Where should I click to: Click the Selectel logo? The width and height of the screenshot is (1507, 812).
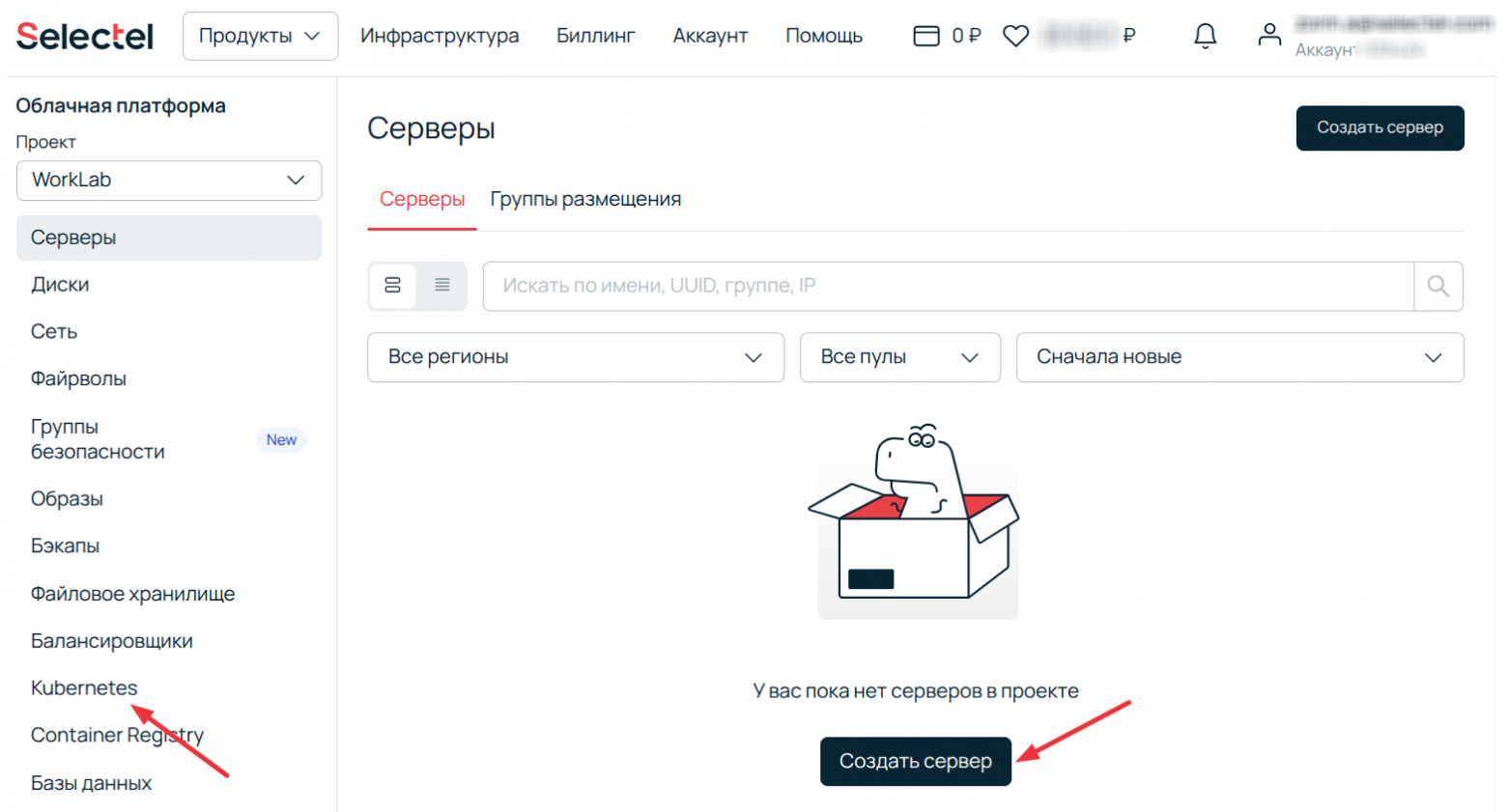click(83, 36)
